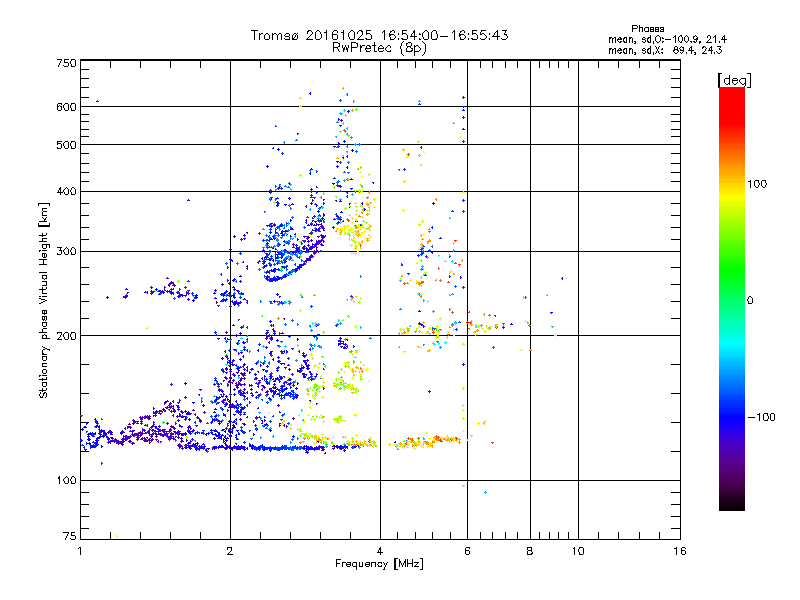Viewport: 800px width, 600px height.
Task: Click the y-axis '100' tick label
Action: [66, 480]
